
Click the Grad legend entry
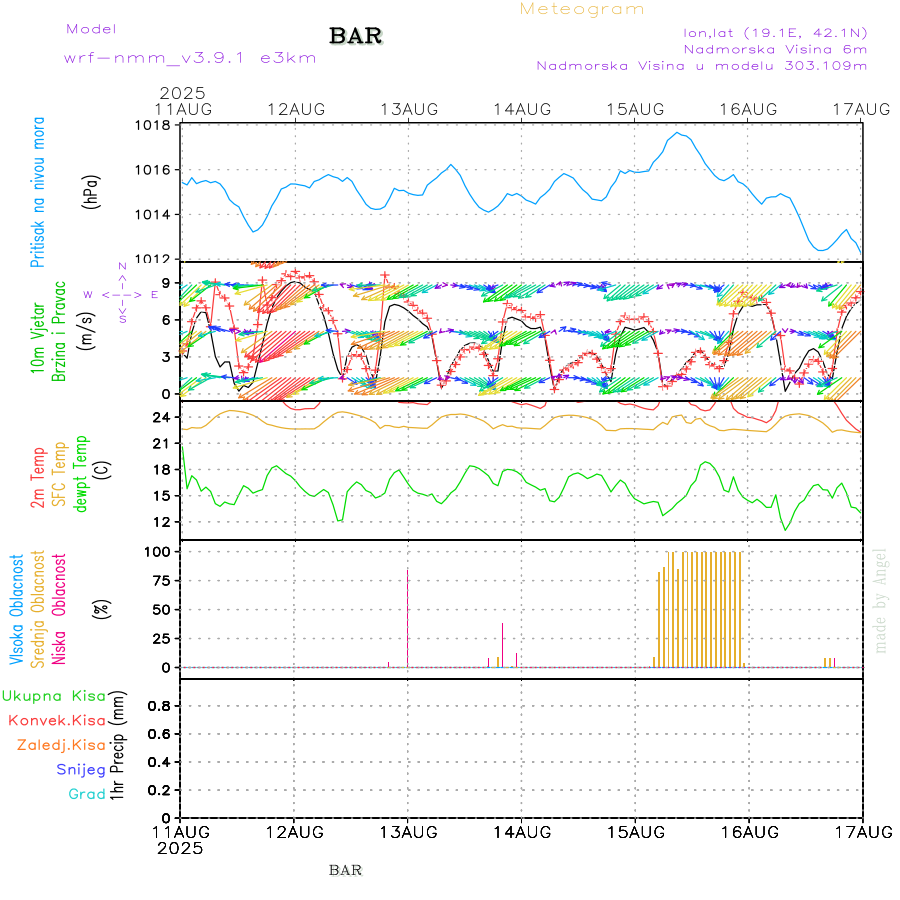87,794
